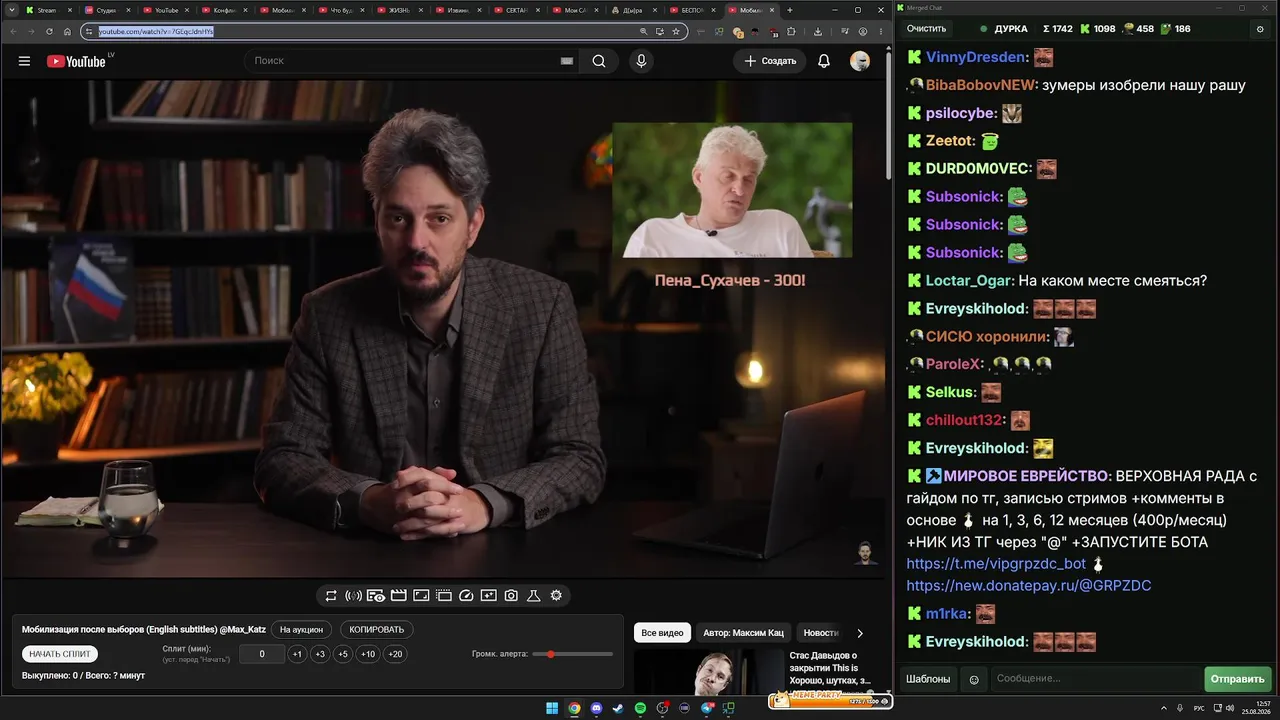Open the new.donatepay.ru/@GRPZDC link
The width and height of the screenshot is (1280, 720).
(1029, 586)
